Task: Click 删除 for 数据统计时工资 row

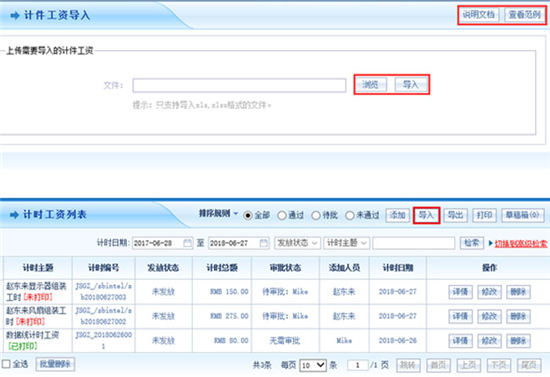Action: 518,341
